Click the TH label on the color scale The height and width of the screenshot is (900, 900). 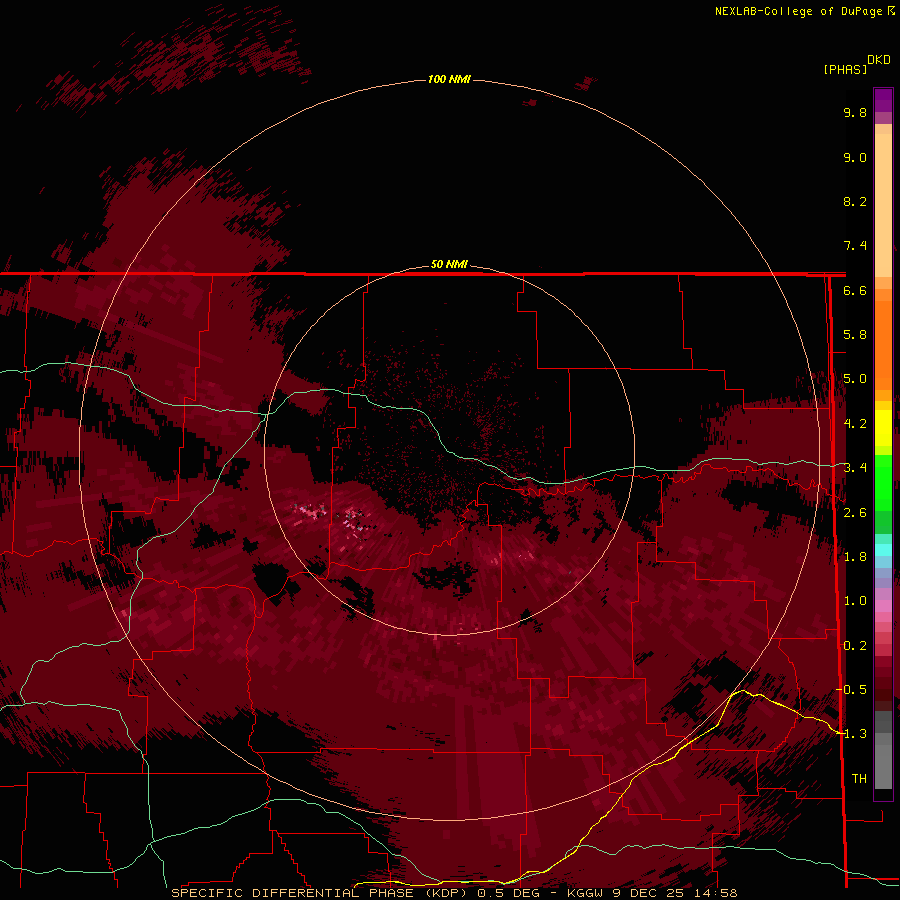(x=859, y=779)
